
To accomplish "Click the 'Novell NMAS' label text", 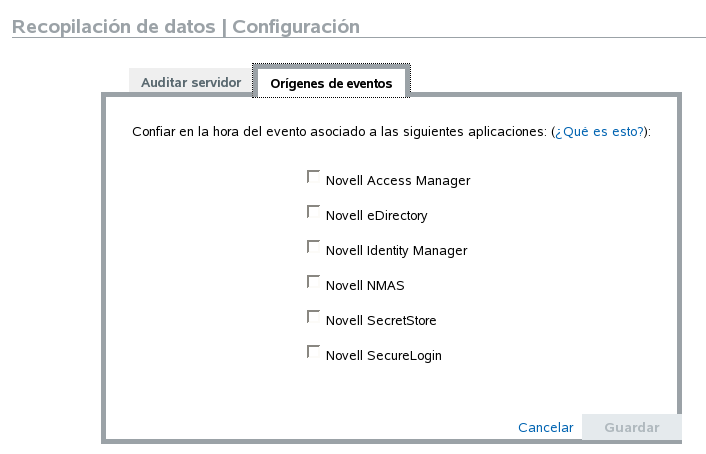I will [x=365, y=286].
